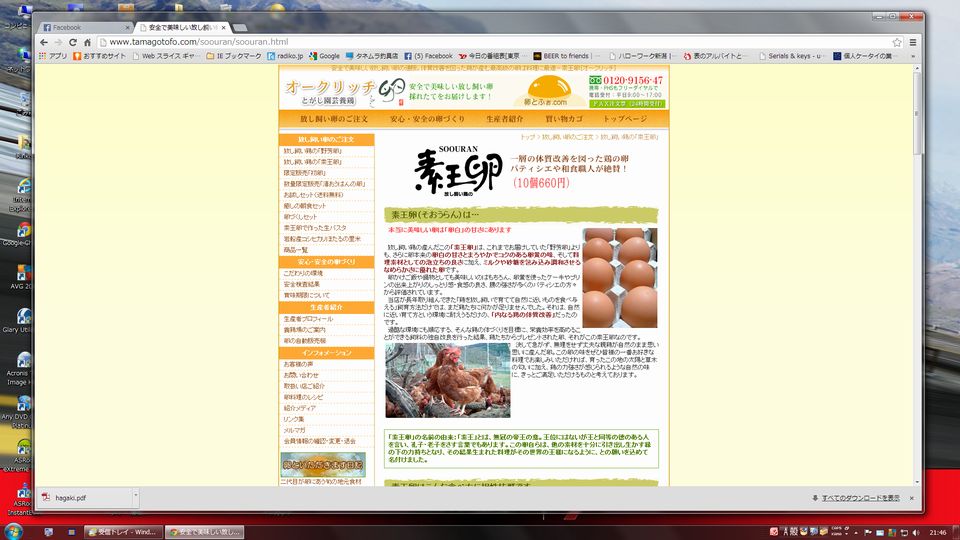Click the browser forward arrow
The height and width of the screenshot is (540, 960).
click(x=58, y=42)
